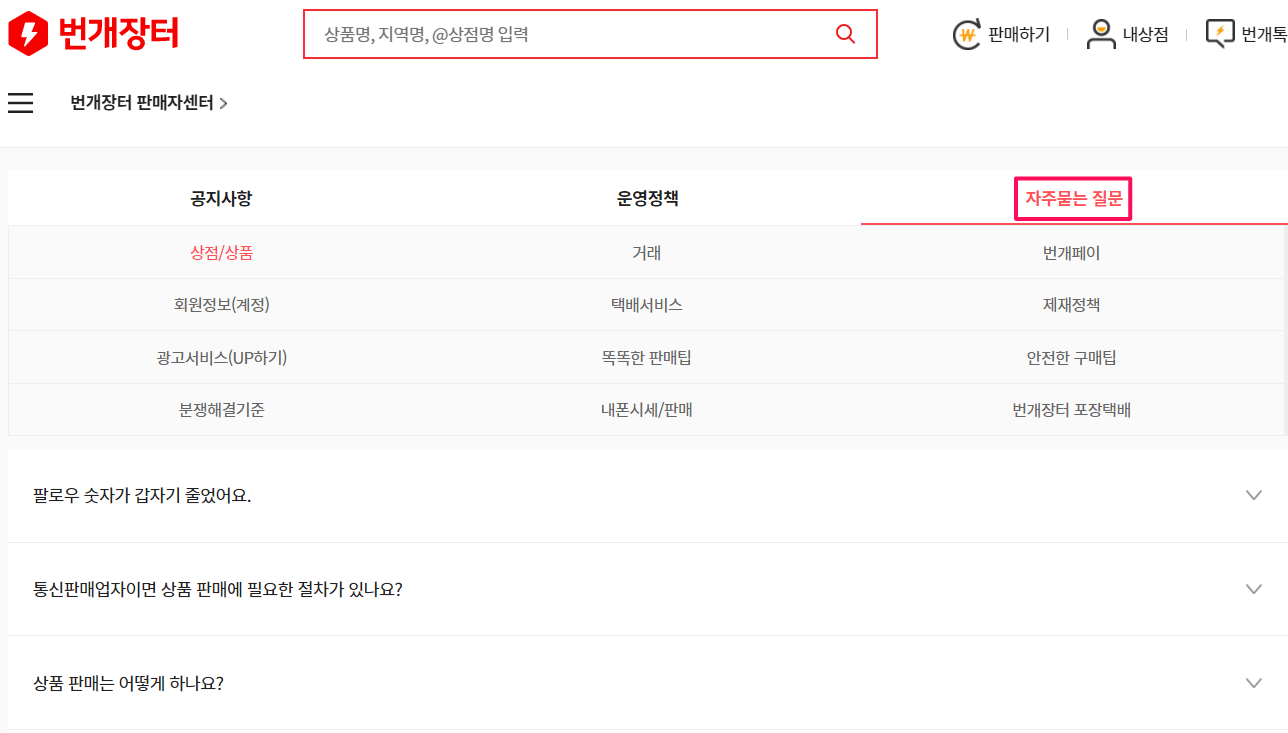Select the 자주묻는 질문 tab
Viewport: 1288px width, 733px height.
(1072, 198)
